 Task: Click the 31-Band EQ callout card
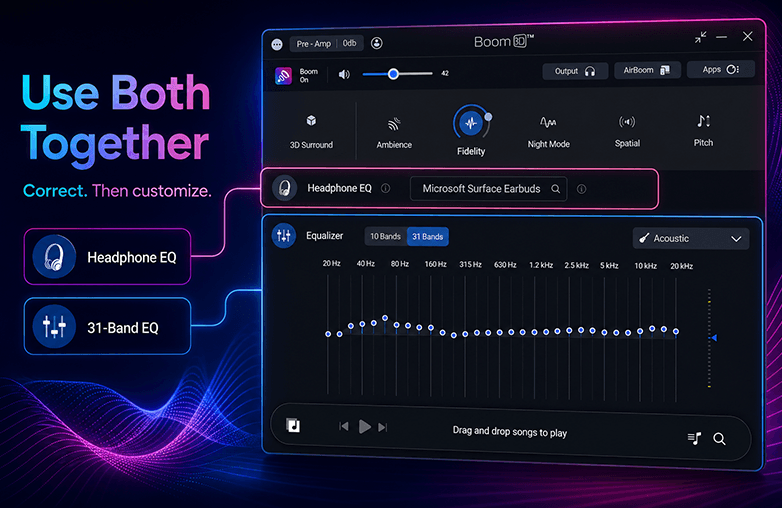tap(107, 327)
